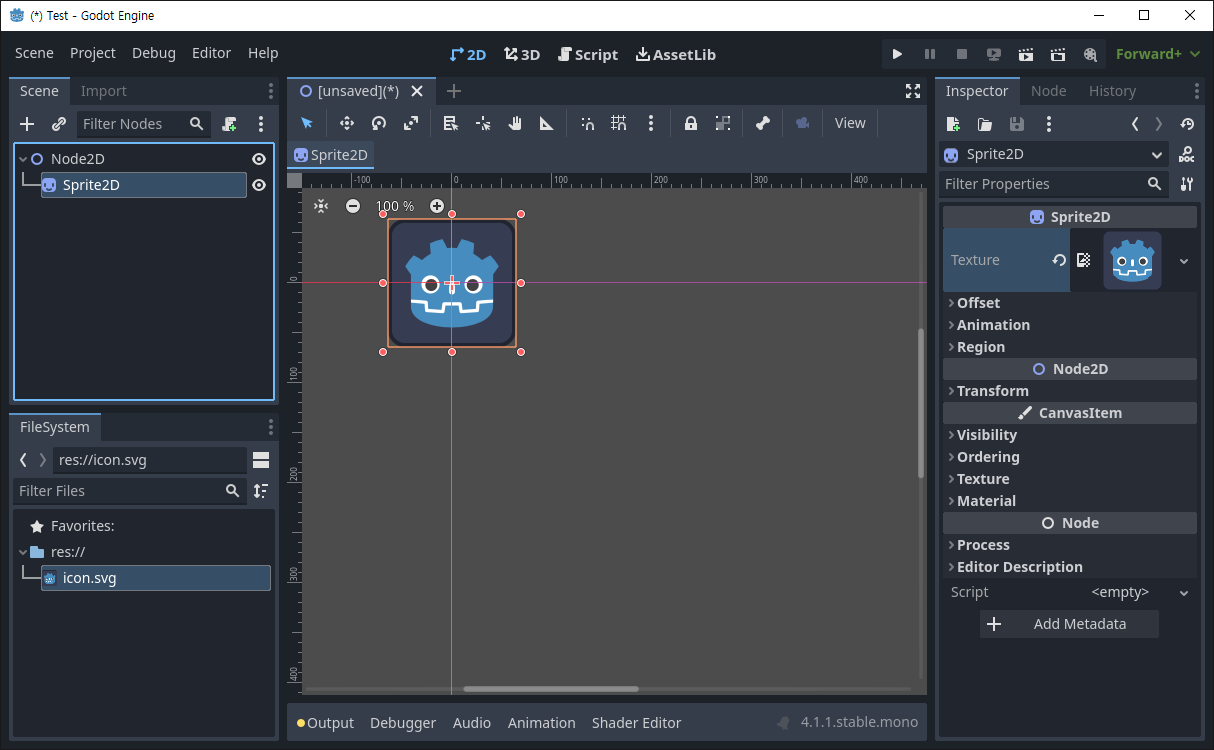The image size is (1214, 750).
Task: Enable Movie Maker mode icon
Action: pos(1090,54)
